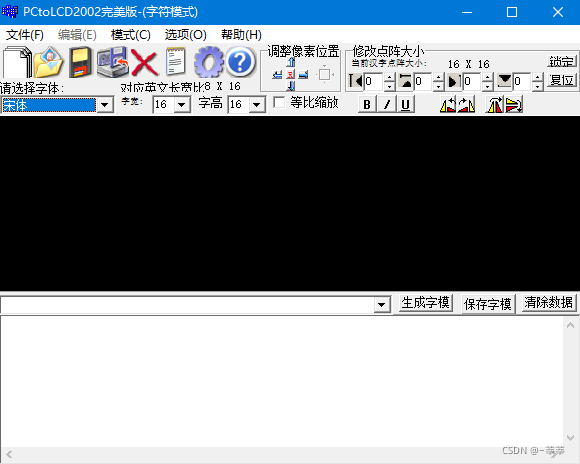The width and height of the screenshot is (580, 464).
Task: Click the right-edge margin arrow icon
Action: click(454, 81)
